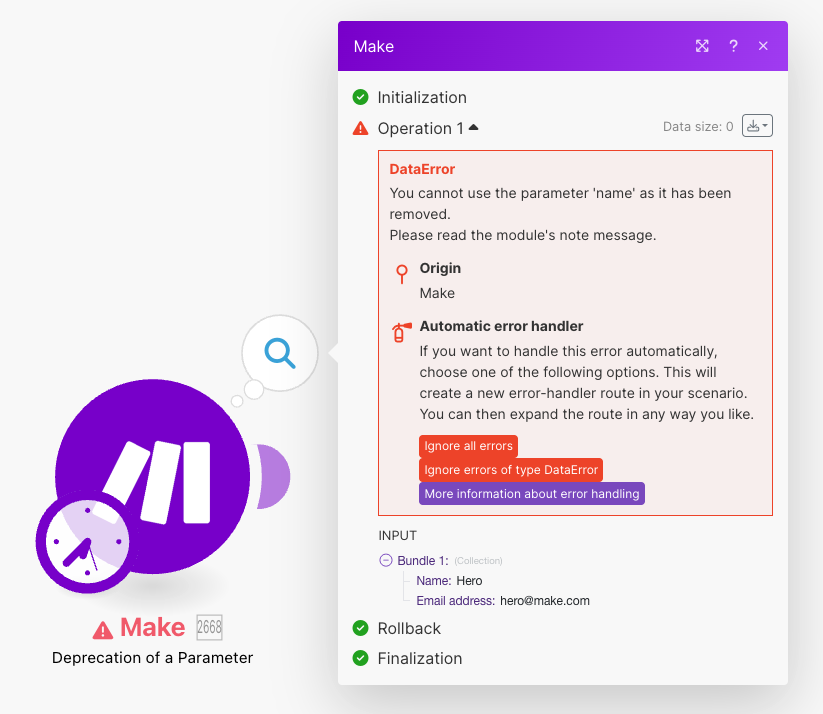Click the light purple connector handle on module
This screenshot has height=714, width=823.
point(273,477)
